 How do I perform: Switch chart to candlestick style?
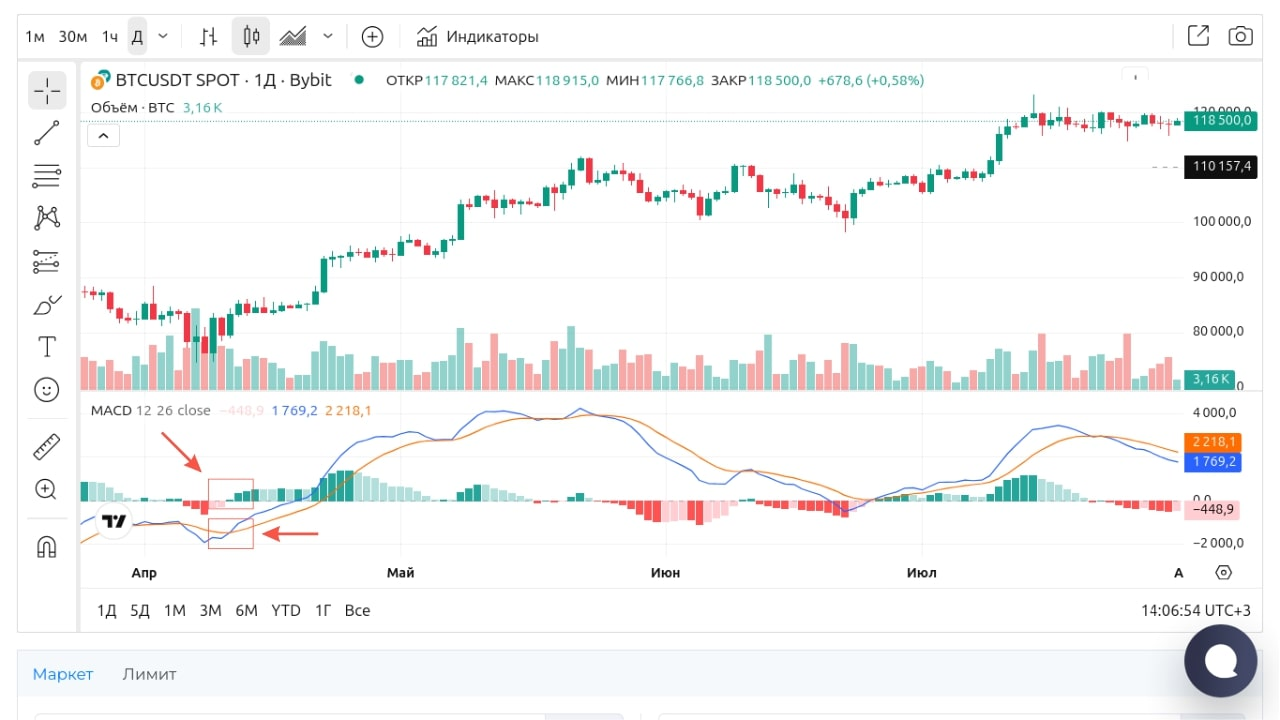pos(251,37)
